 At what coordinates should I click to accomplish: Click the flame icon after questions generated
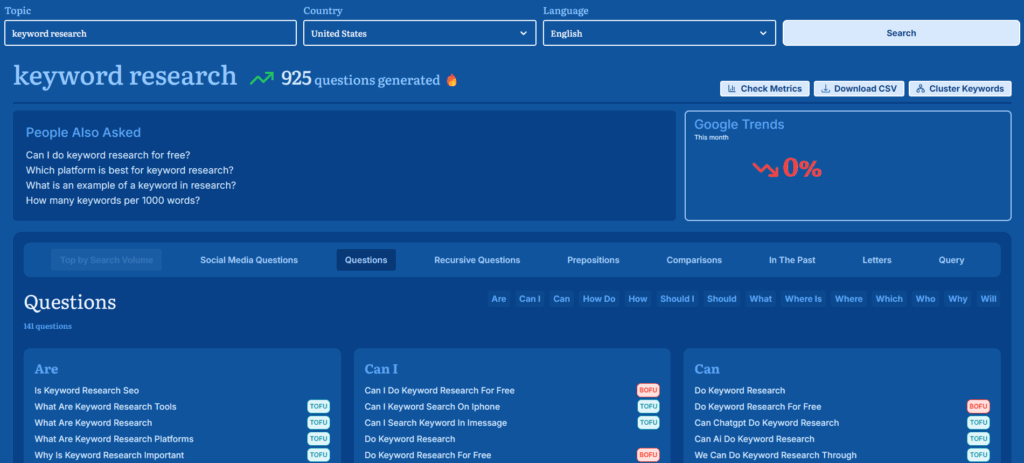tap(451, 80)
